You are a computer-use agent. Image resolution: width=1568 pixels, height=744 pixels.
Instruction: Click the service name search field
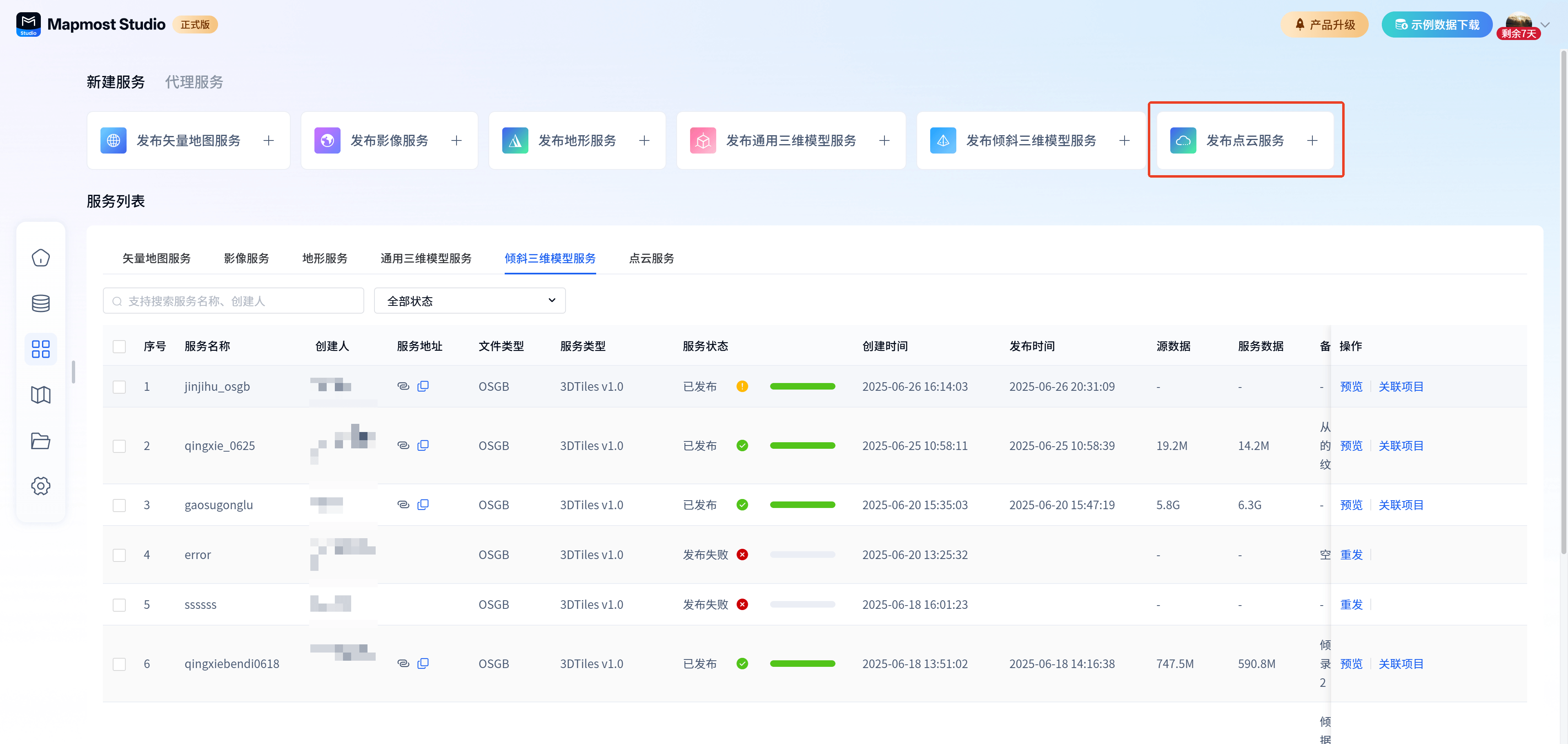(x=234, y=301)
